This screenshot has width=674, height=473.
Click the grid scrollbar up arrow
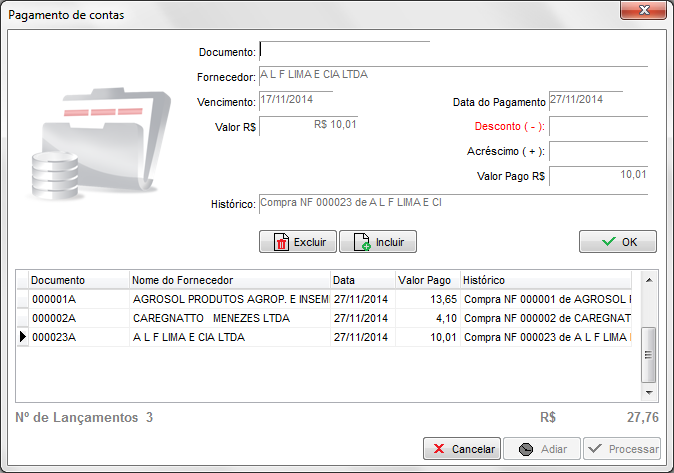point(648,281)
